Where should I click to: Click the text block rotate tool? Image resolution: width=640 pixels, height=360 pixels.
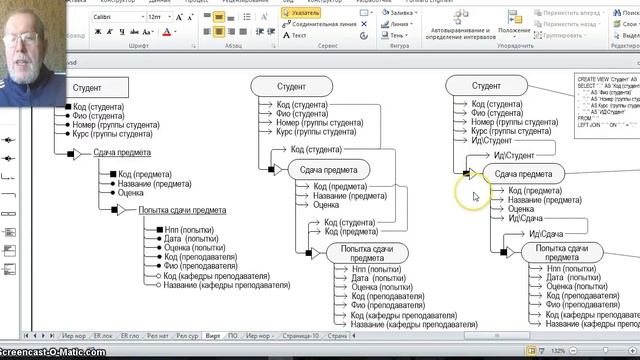[x=364, y=36]
